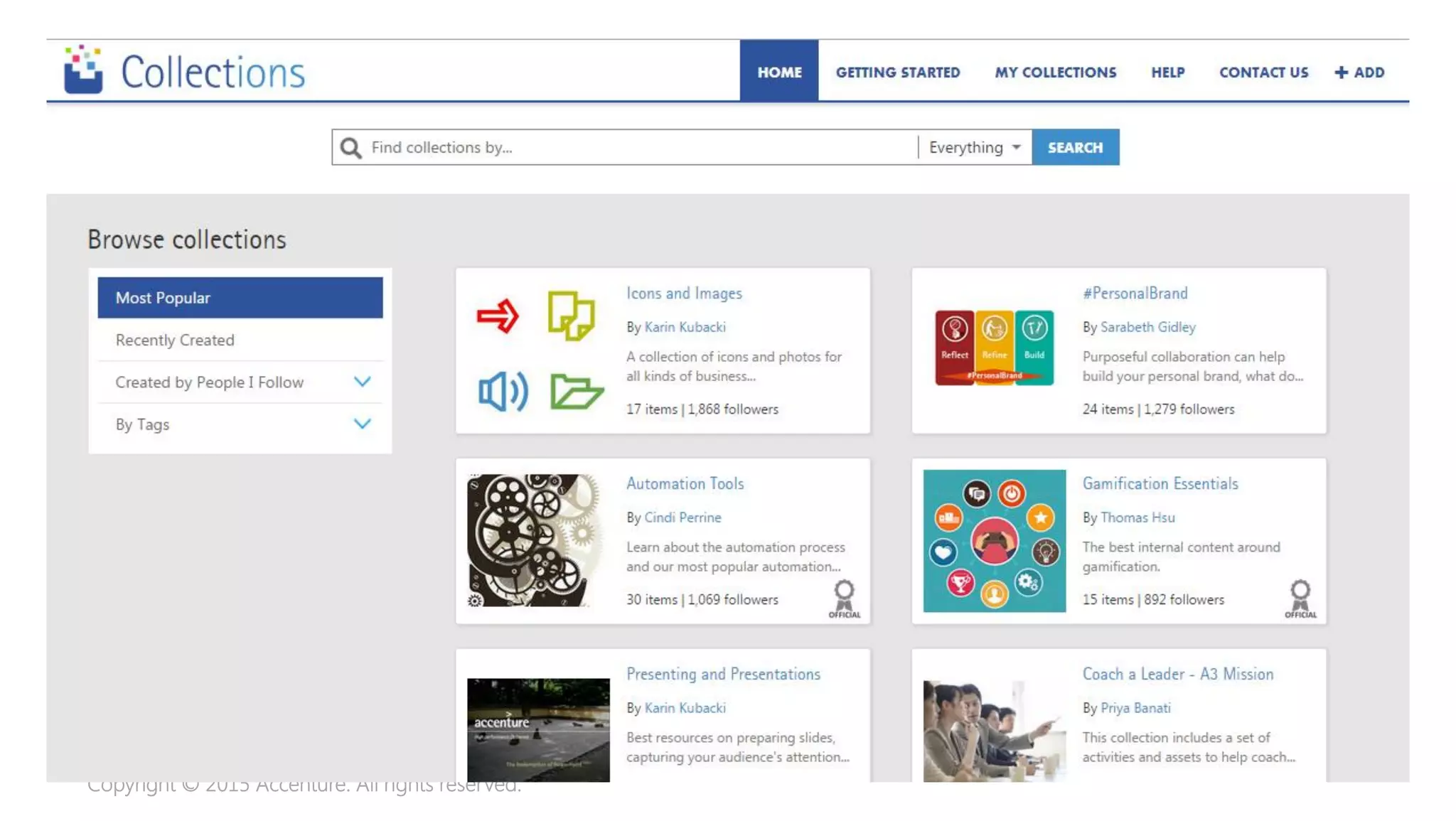Click the red arrow icon thumbnail
The image size is (1456, 821).
[x=498, y=316]
